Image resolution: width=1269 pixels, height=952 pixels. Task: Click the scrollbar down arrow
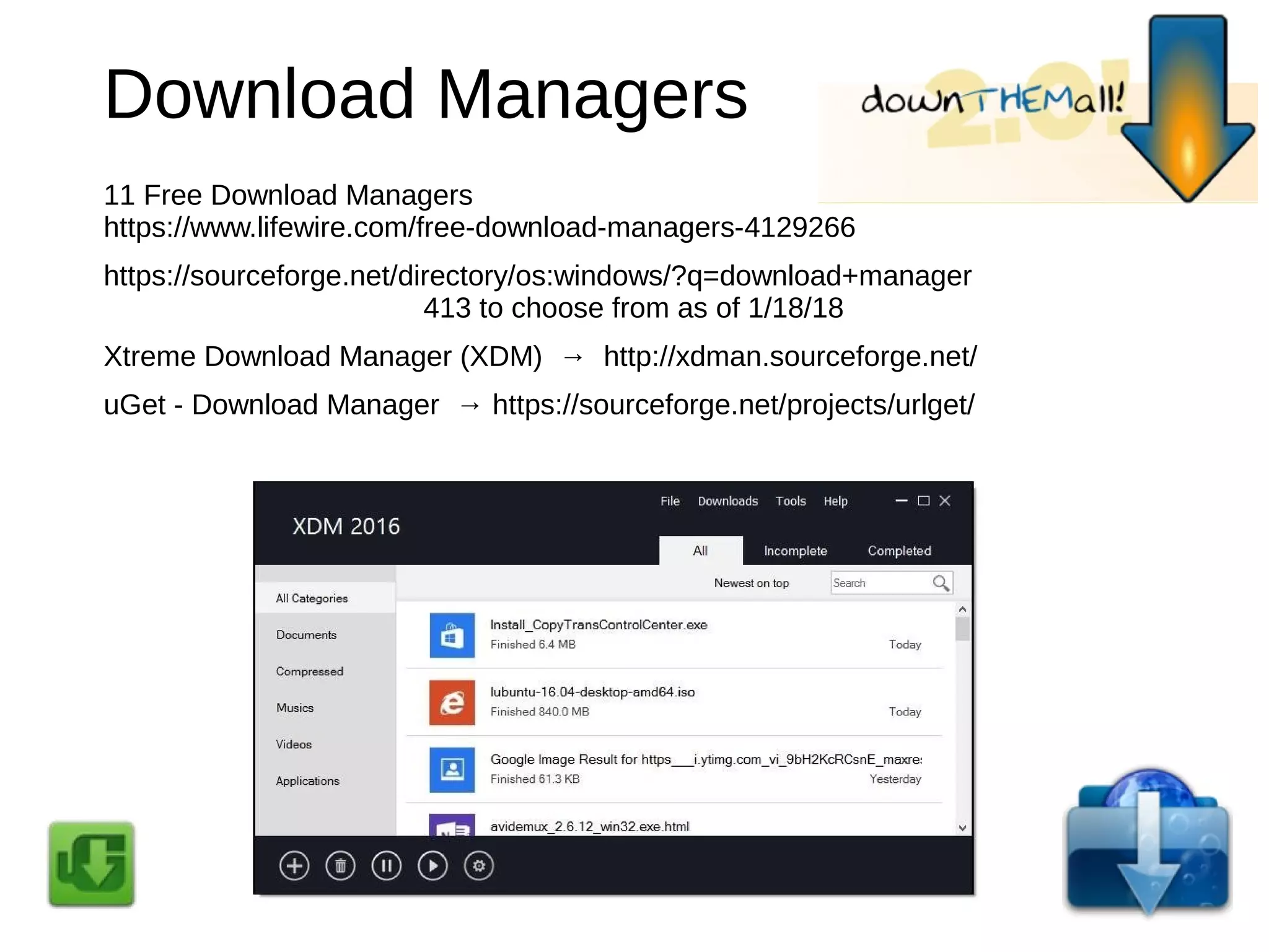point(962,828)
